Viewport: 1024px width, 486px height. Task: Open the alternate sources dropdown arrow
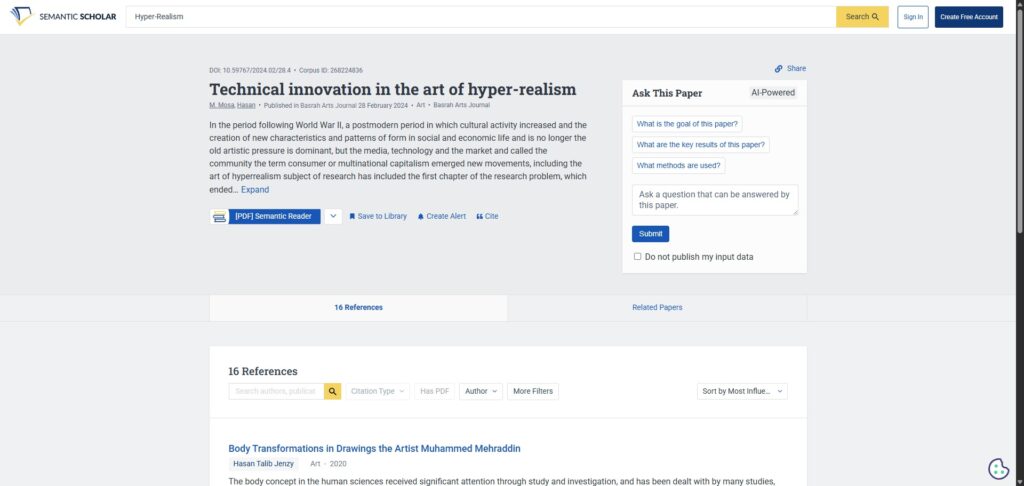click(x=333, y=216)
